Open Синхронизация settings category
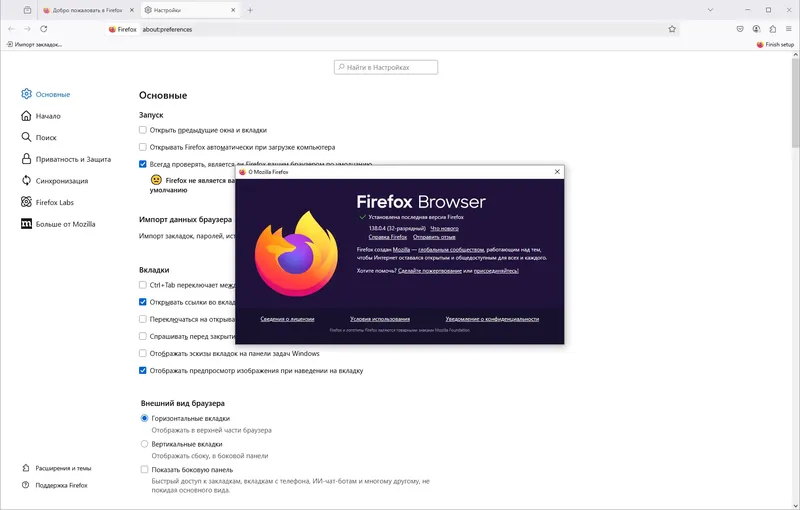 point(55,181)
